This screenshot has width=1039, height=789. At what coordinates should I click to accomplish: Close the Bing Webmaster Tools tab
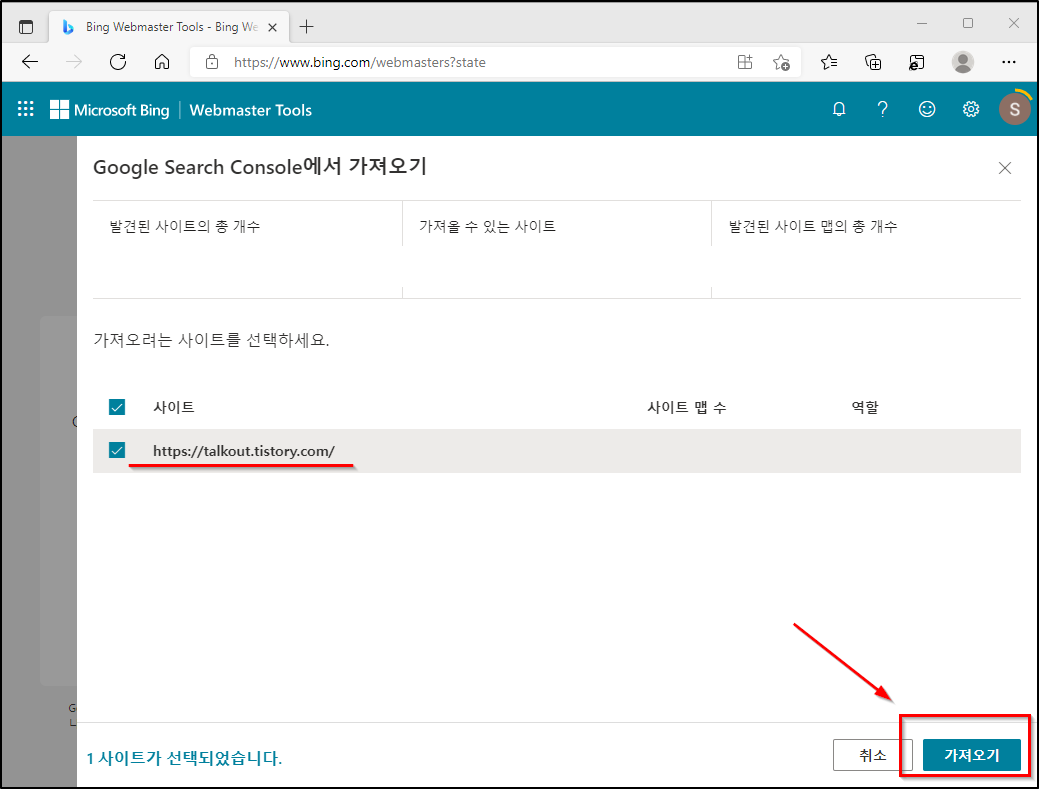tap(272, 27)
